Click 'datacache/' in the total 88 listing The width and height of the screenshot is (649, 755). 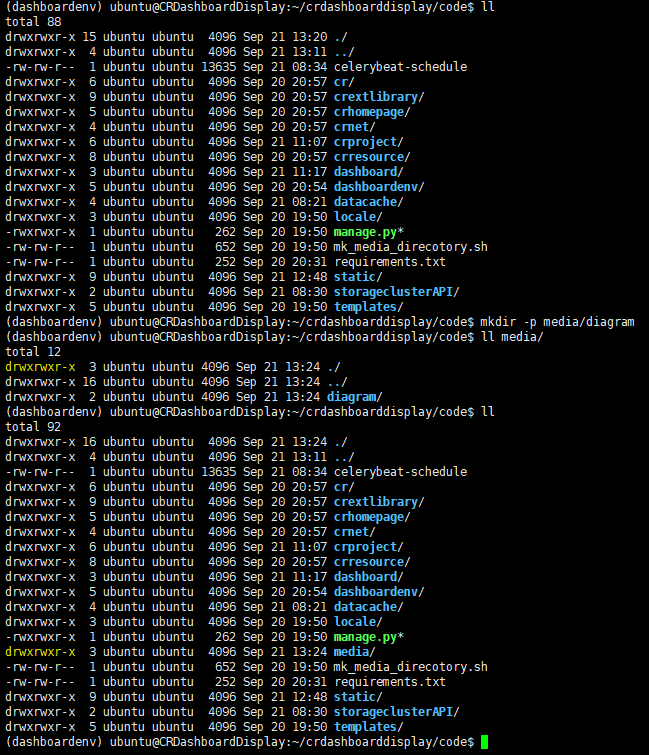coord(368,201)
